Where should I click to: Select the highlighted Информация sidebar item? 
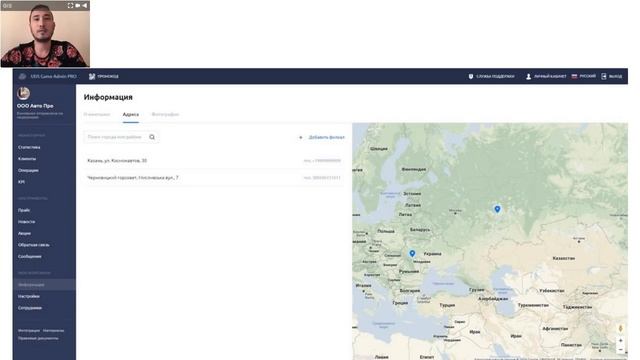click(44, 284)
